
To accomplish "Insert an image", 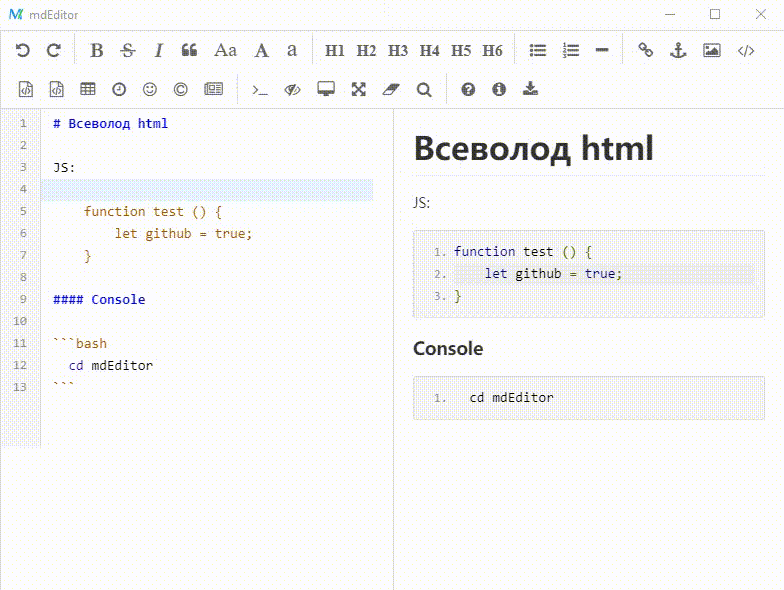I will click(712, 50).
